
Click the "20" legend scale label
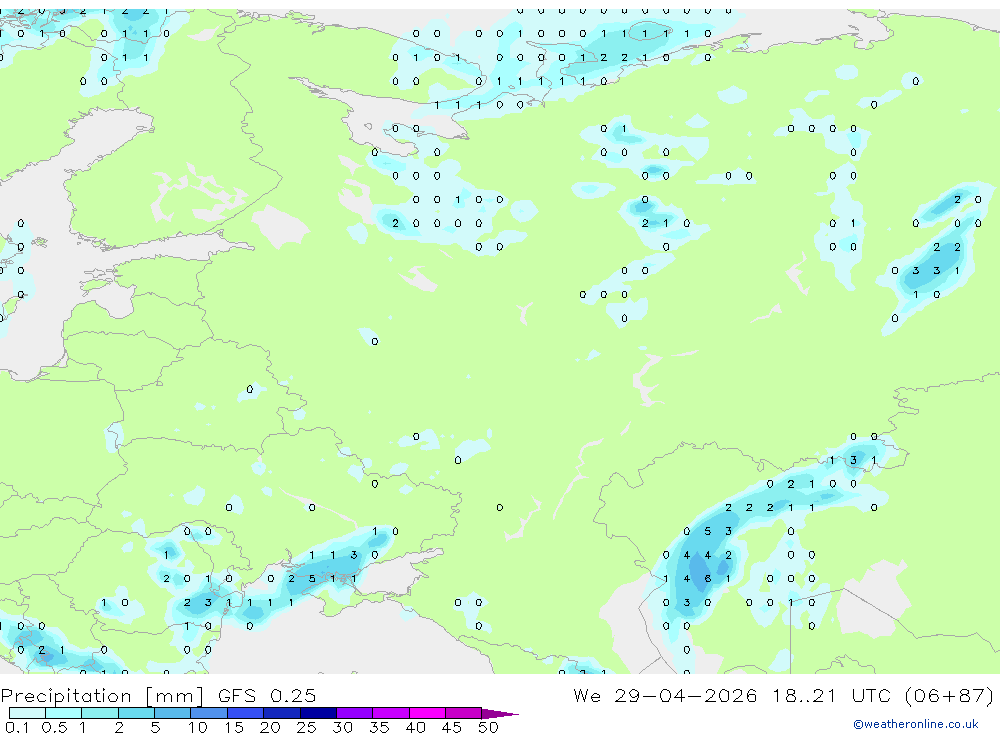(270, 727)
